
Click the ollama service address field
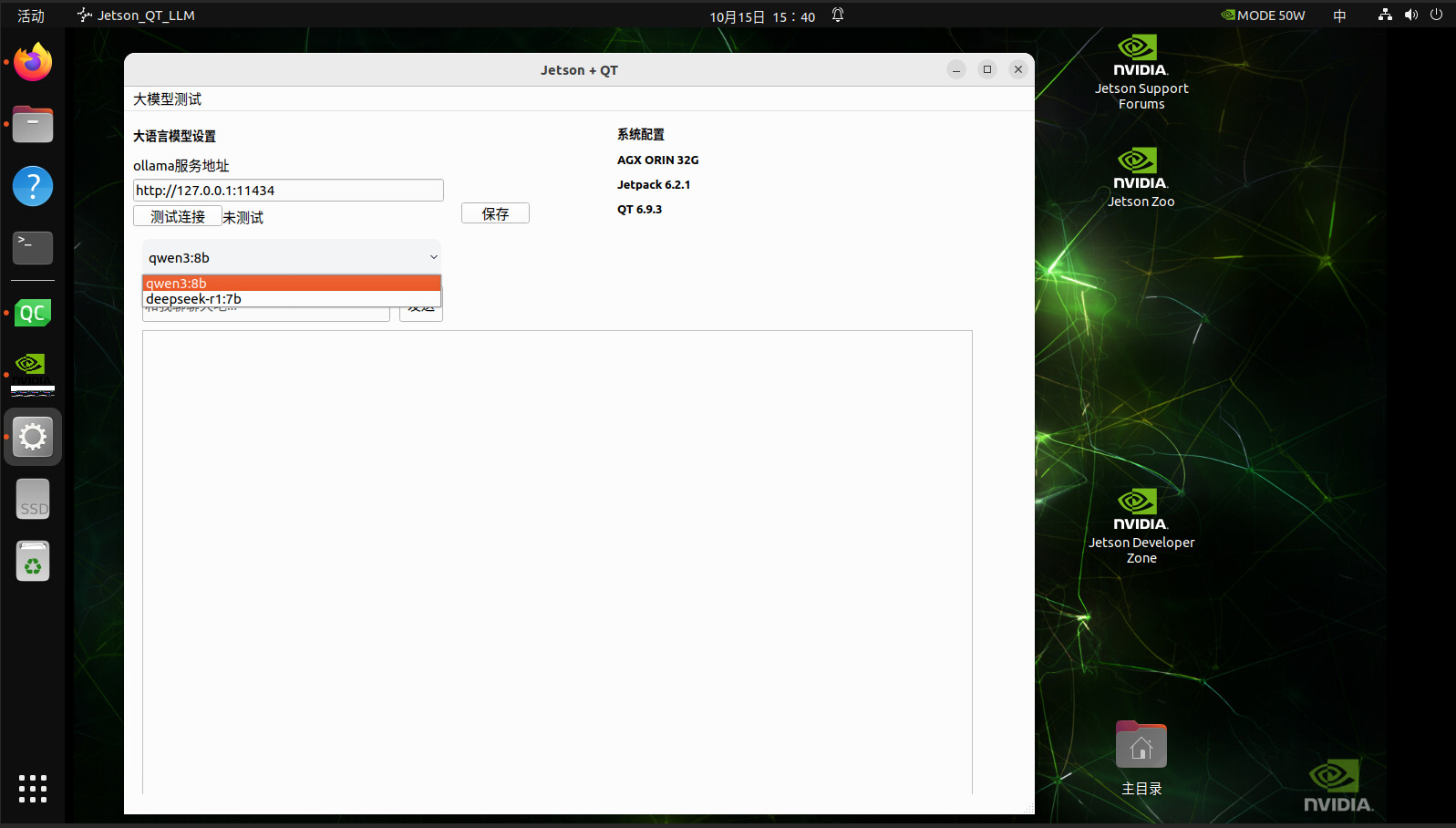coord(288,190)
